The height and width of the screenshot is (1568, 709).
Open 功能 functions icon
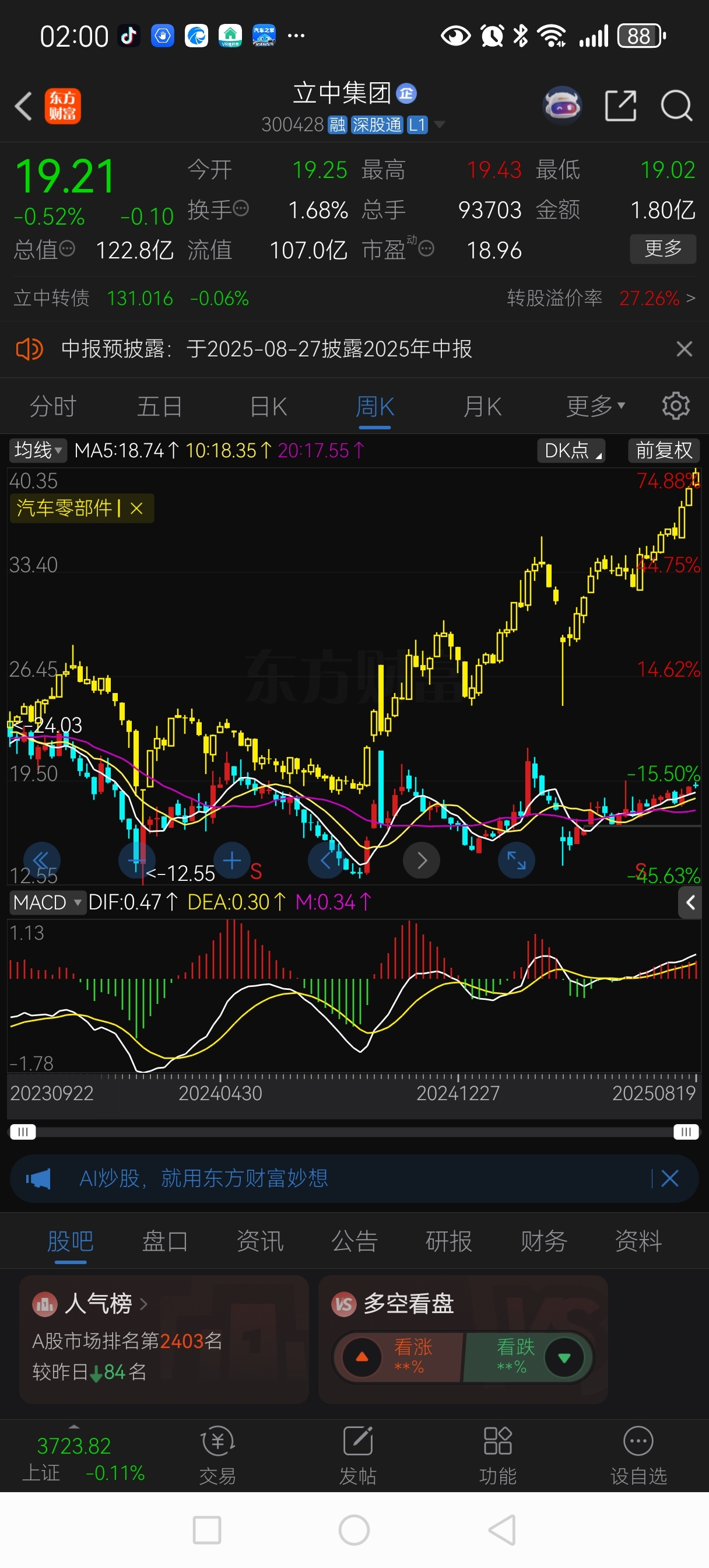pyautogui.click(x=498, y=1455)
